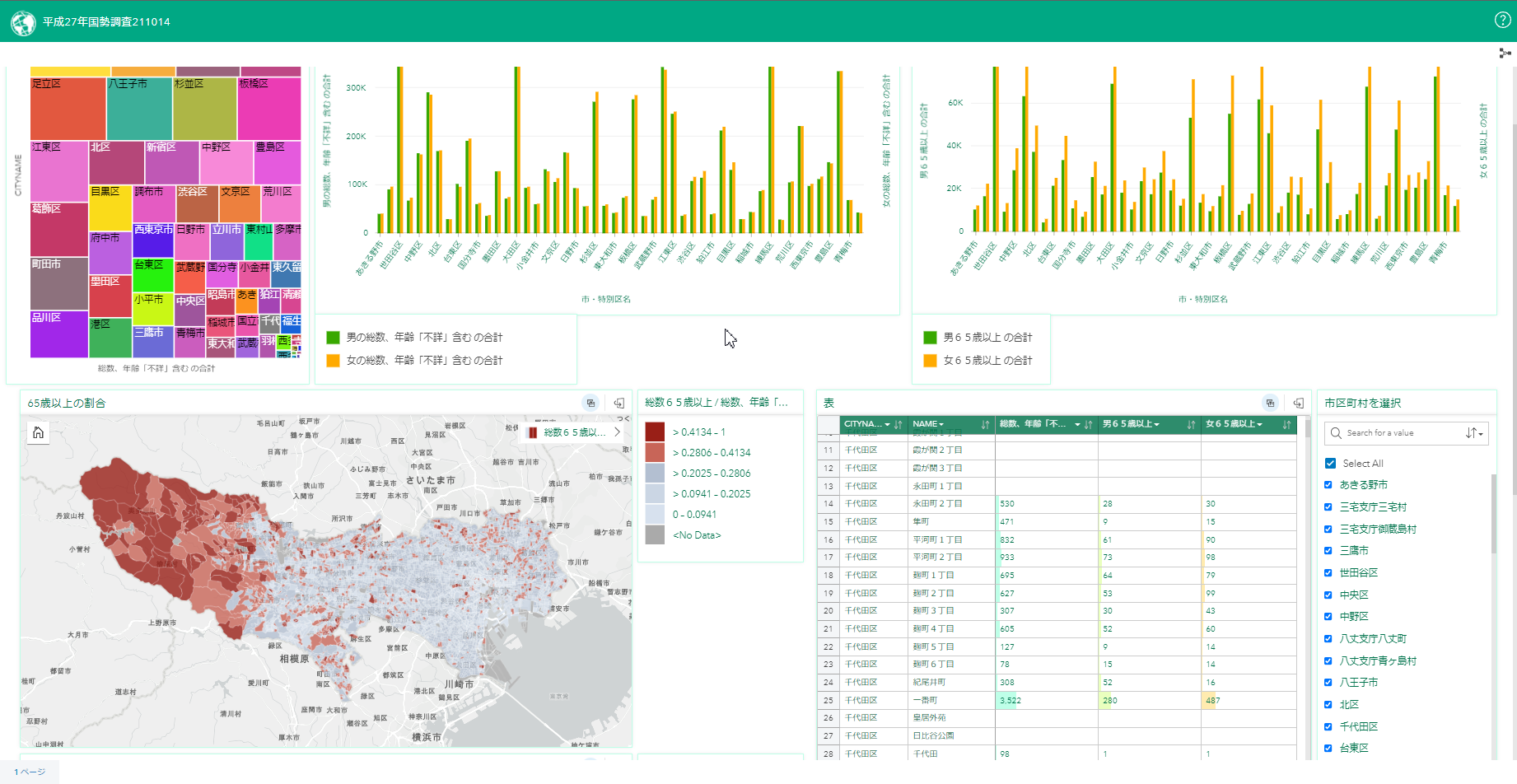Click the home icon on the map panel

point(38,432)
